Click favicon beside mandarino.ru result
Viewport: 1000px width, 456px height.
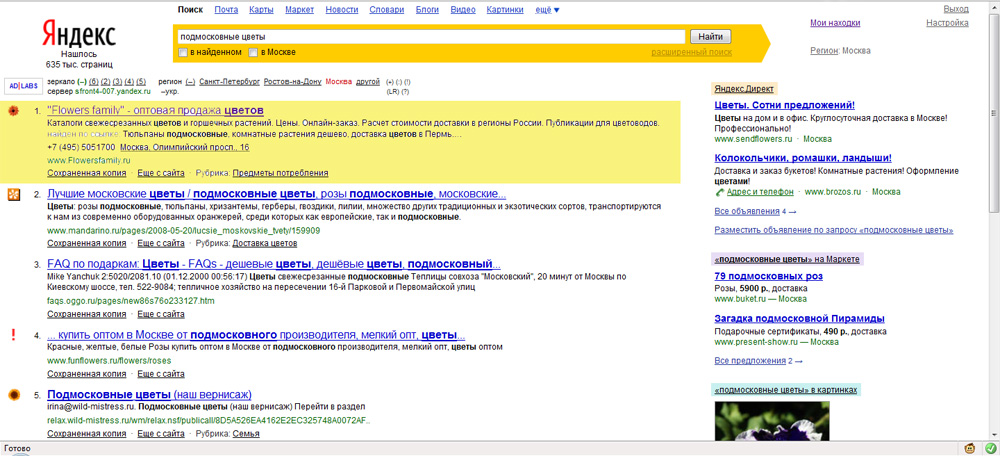coord(13,195)
